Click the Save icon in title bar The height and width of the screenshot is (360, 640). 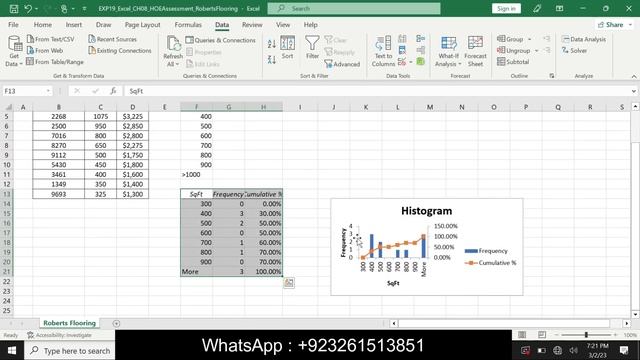click(13, 8)
